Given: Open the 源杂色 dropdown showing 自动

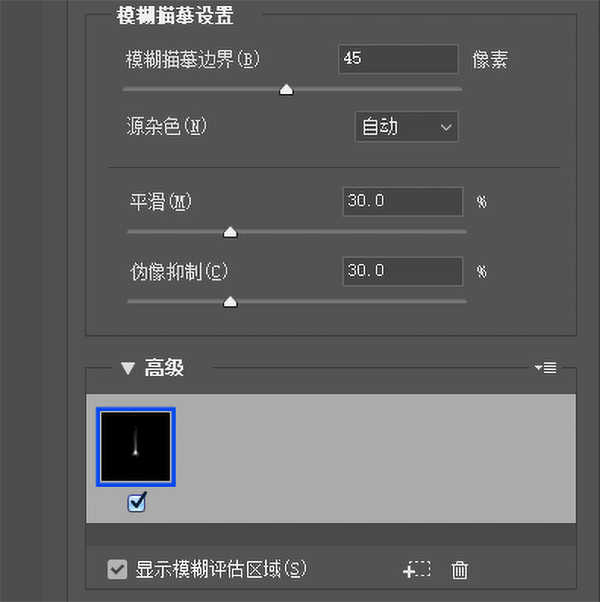Looking at the screenshot, I should [407, 127].
